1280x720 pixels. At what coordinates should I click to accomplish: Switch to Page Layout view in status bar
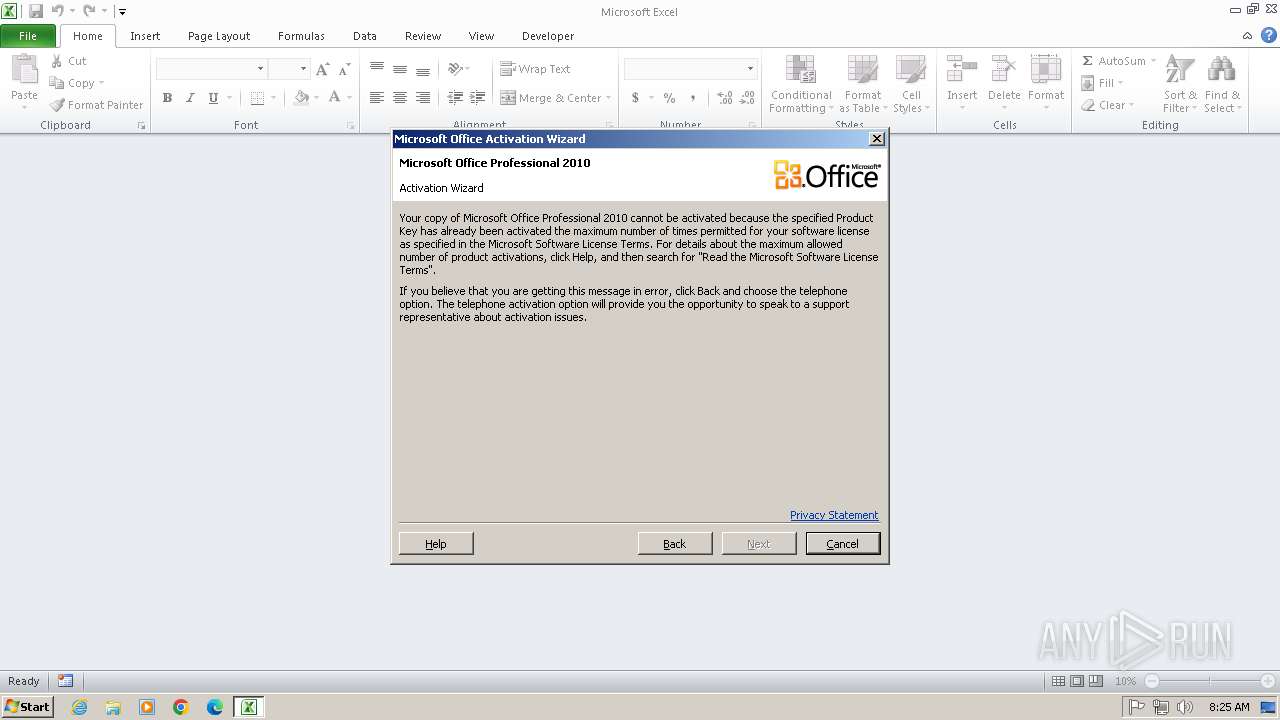click(1077, 681)
